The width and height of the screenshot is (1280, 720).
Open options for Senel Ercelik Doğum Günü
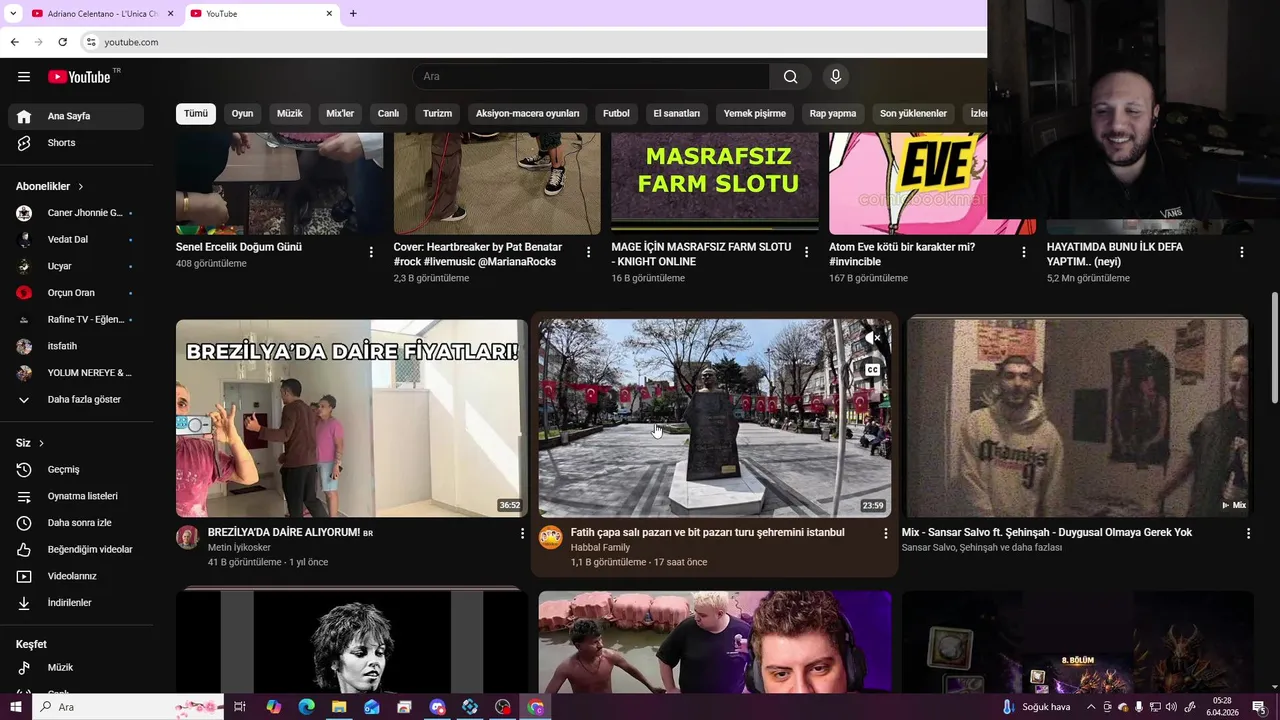(371, 252)
